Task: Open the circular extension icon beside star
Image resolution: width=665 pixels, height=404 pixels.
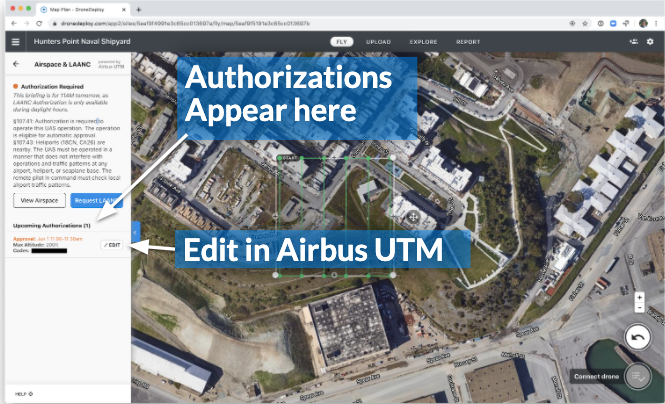Action: coord(601,23)
